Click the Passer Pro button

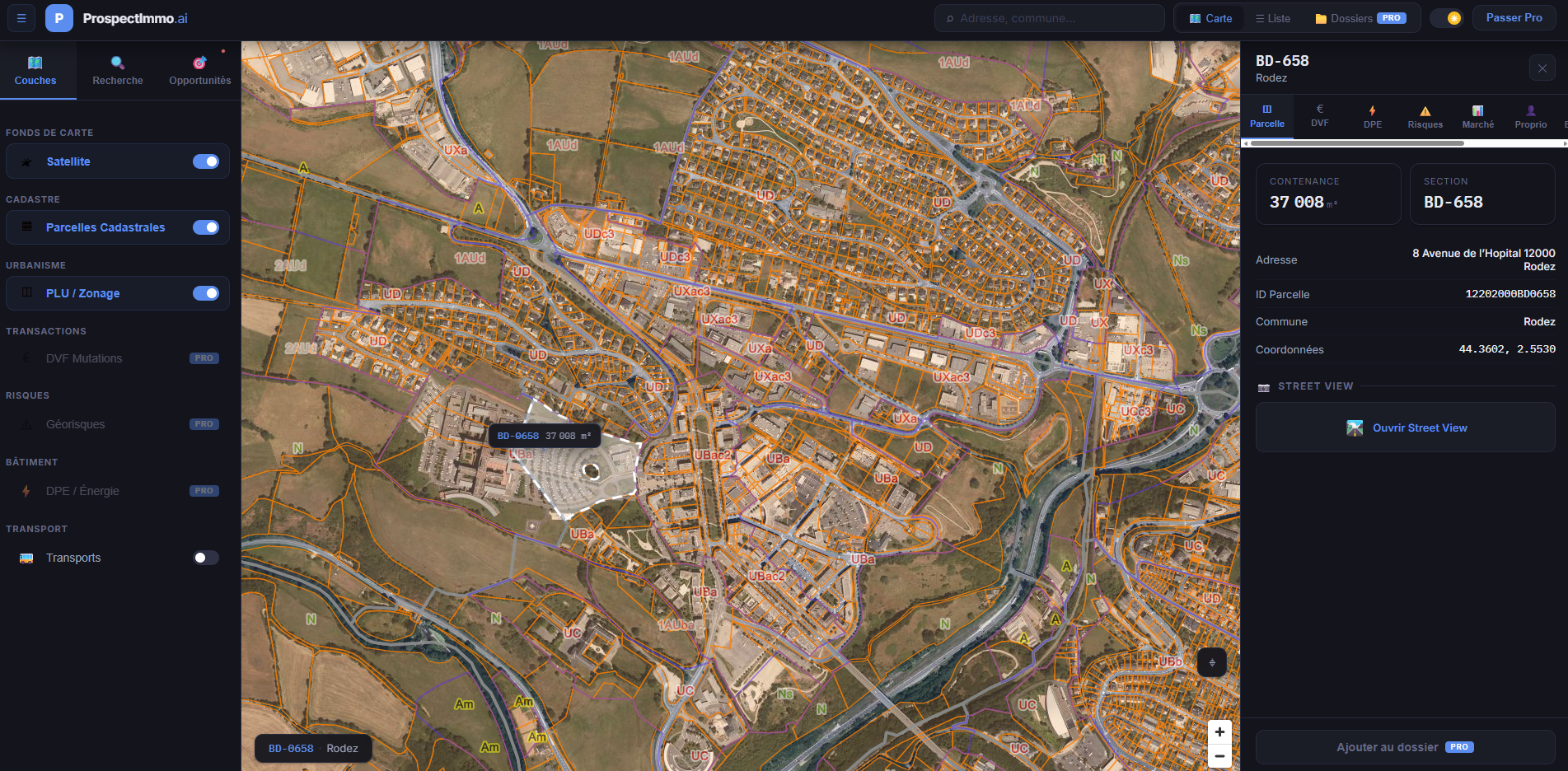pos(1514,18)
